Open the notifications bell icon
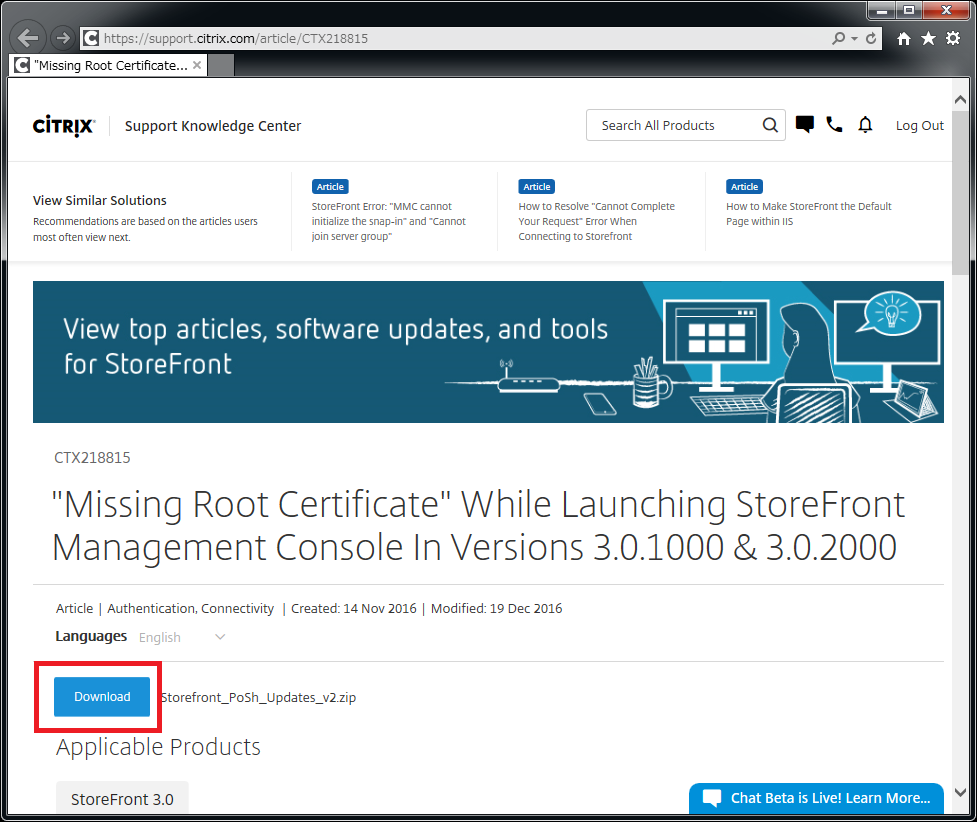The height and width of the screenshot is (822, 977). pyautogui.click(x=866, y=125)
